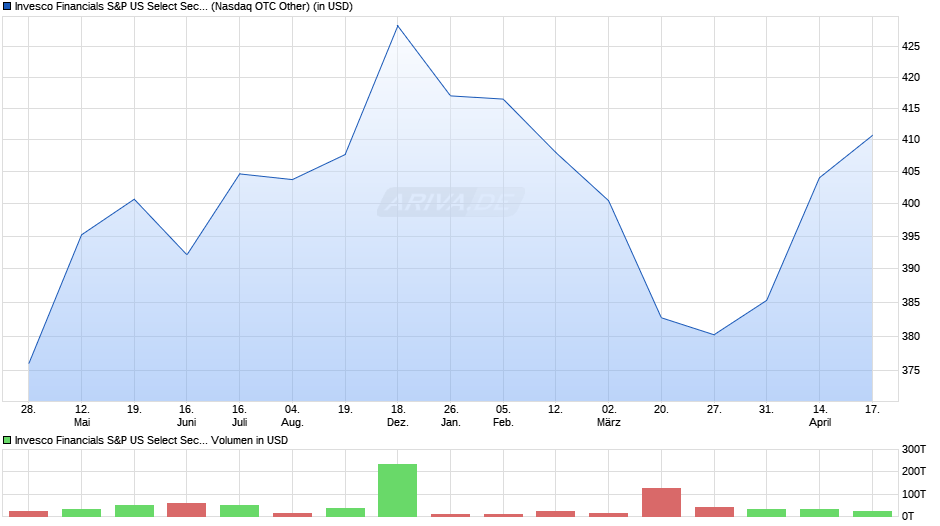Click the green volume legend square
Screen dimensions: 940x526
(7, 440)
